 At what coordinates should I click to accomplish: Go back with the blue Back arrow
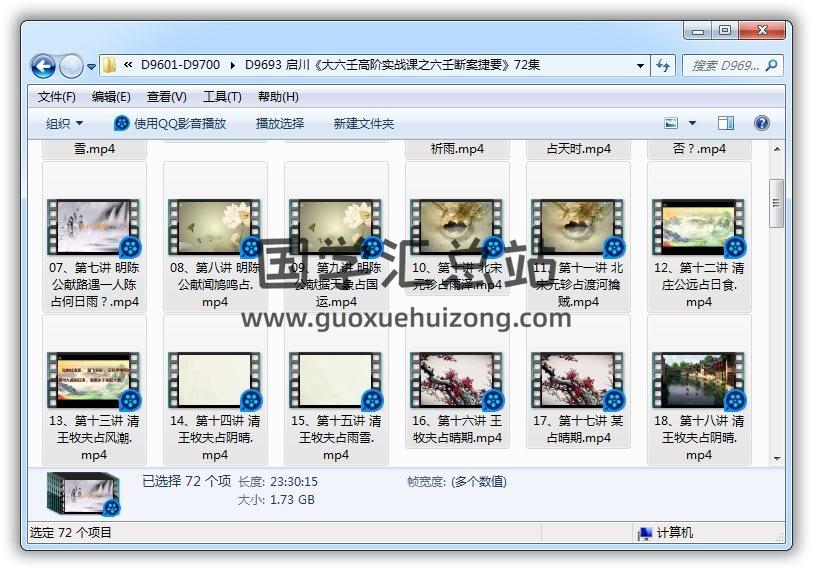coord(44,66)
